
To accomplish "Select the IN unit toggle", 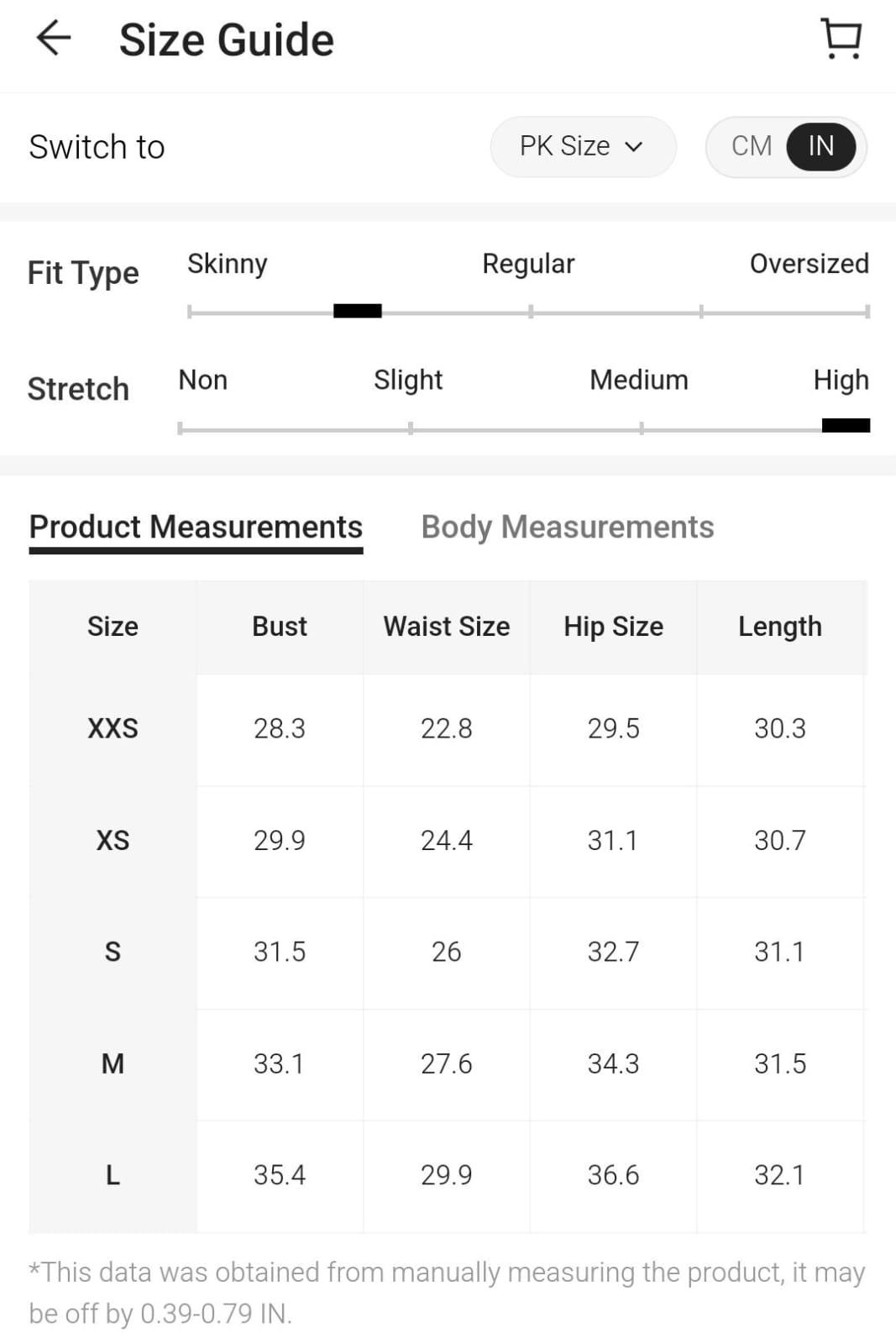I will click(820, 146).
